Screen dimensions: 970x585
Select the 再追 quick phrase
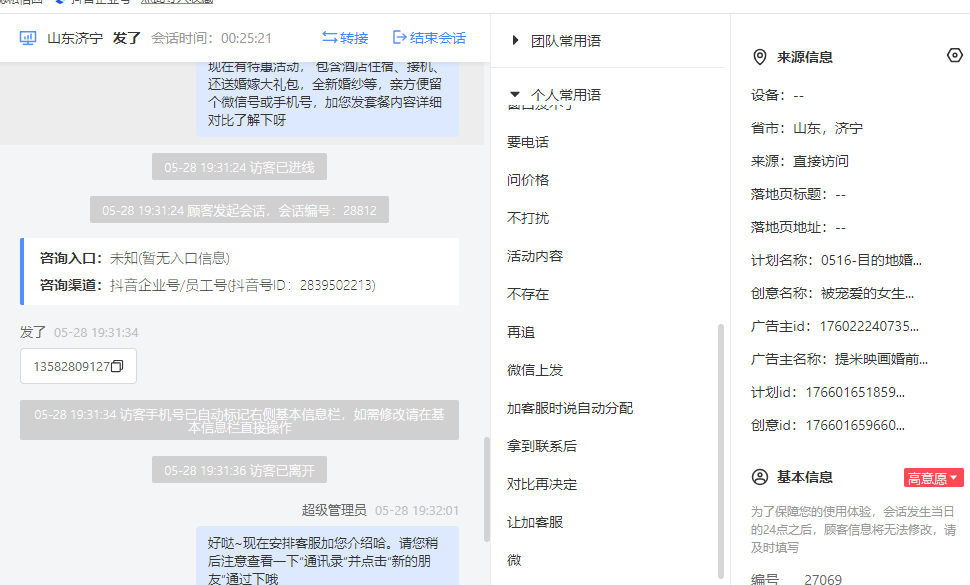(521, 332)
